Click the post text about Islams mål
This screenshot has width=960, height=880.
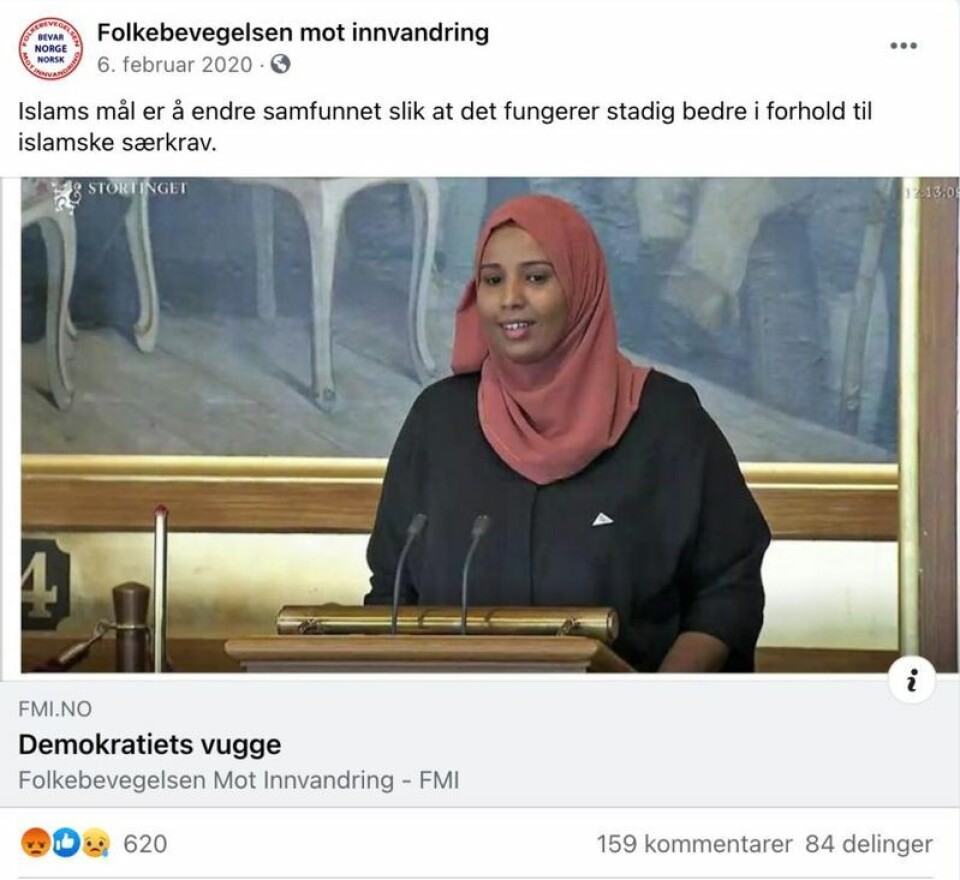click(x=444, y=127)
